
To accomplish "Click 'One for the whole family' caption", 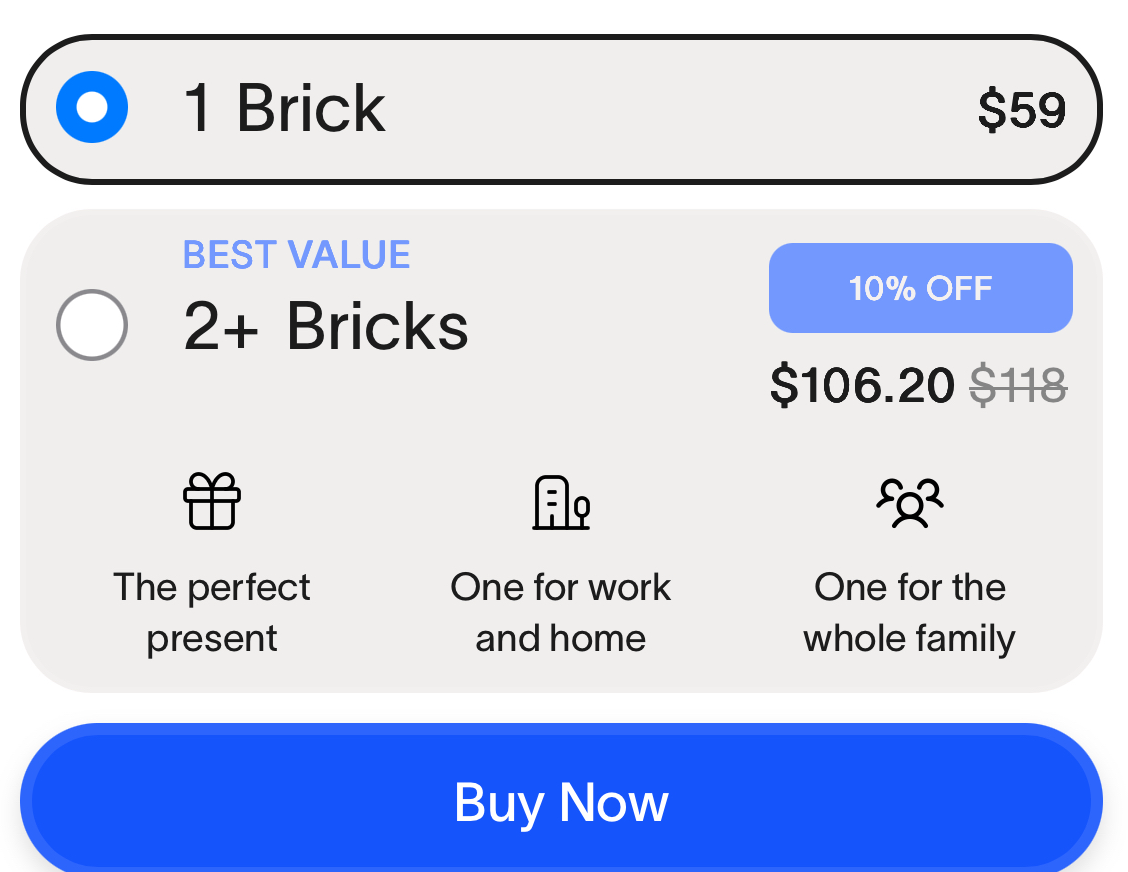I will point(909,612).
